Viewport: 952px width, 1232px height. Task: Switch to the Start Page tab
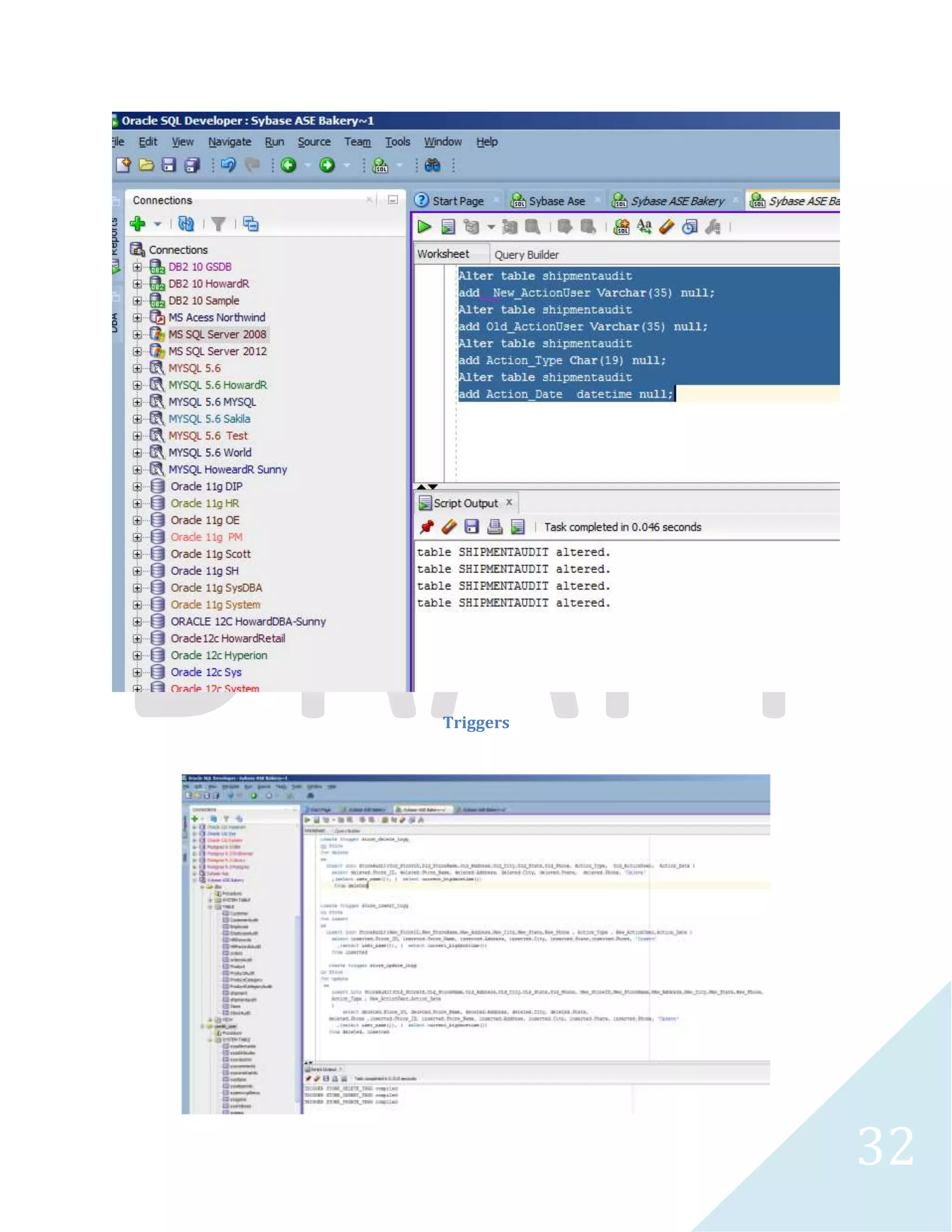(457, 201)
